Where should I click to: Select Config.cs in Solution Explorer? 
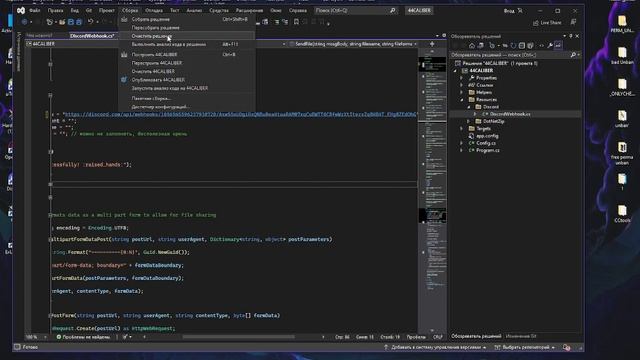(485, 143)
